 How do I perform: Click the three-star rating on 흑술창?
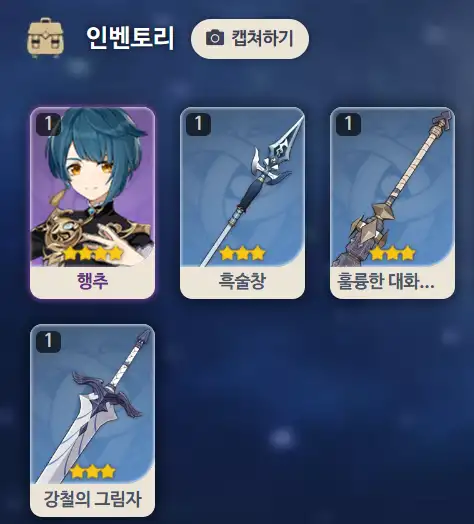pos(243,254)
